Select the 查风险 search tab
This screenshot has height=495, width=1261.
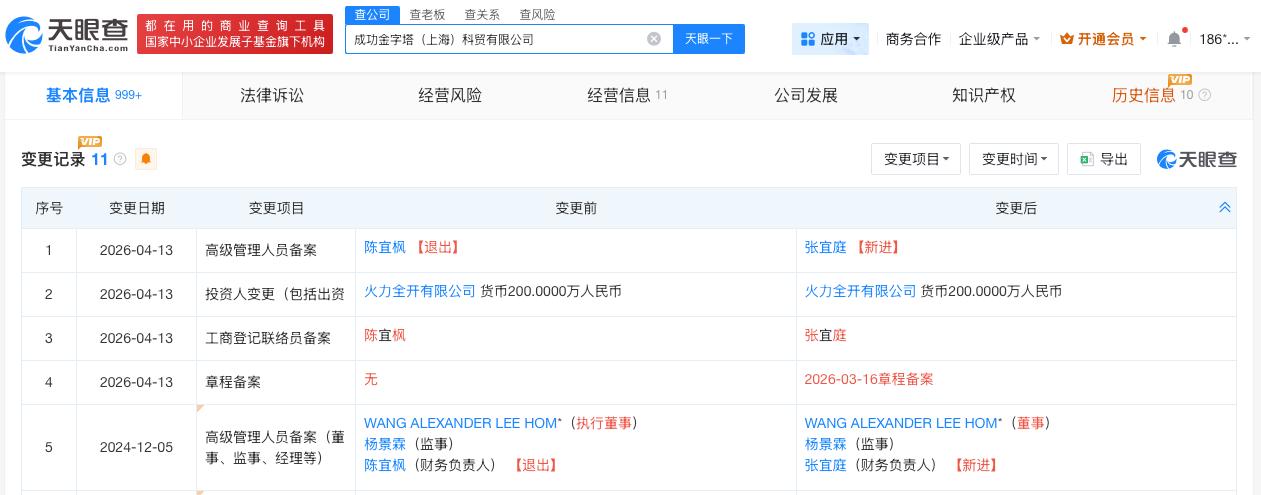click(537, 14)
